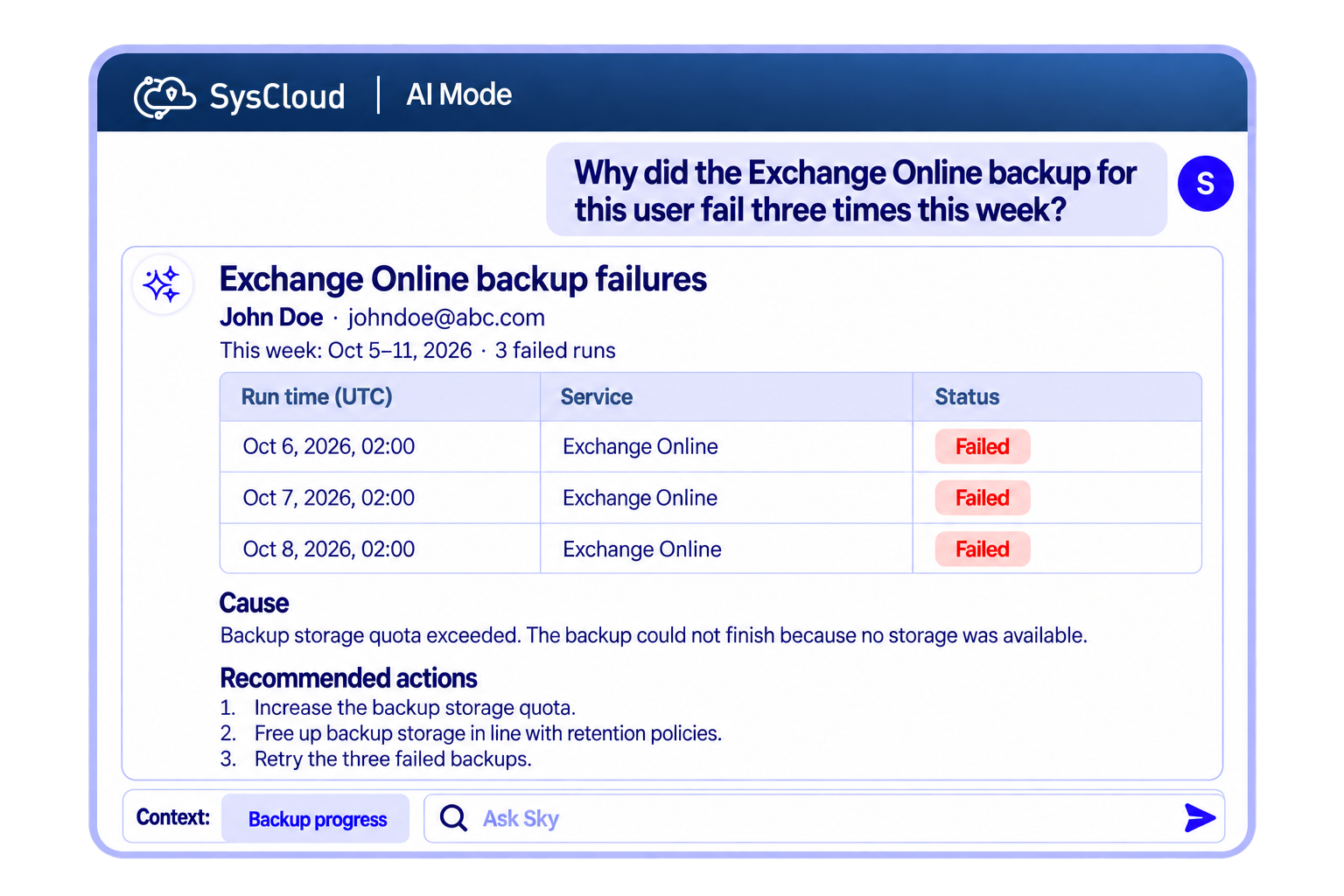1344x896 pixels.
Task: Click the 'Run time (UTC)' column header
Action: (317, 397)
